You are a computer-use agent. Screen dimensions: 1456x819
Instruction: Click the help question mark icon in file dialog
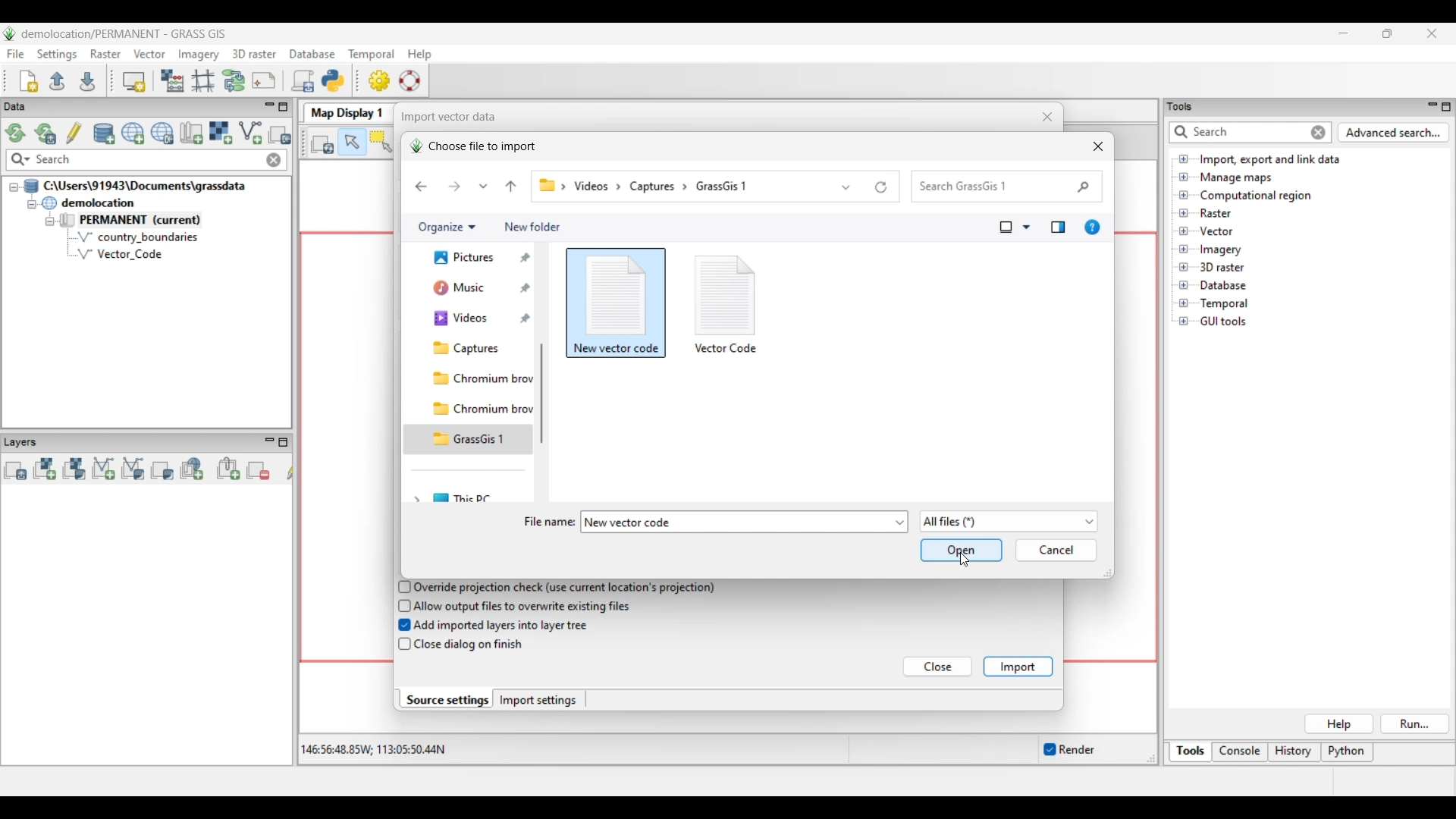click(1093, 228)
